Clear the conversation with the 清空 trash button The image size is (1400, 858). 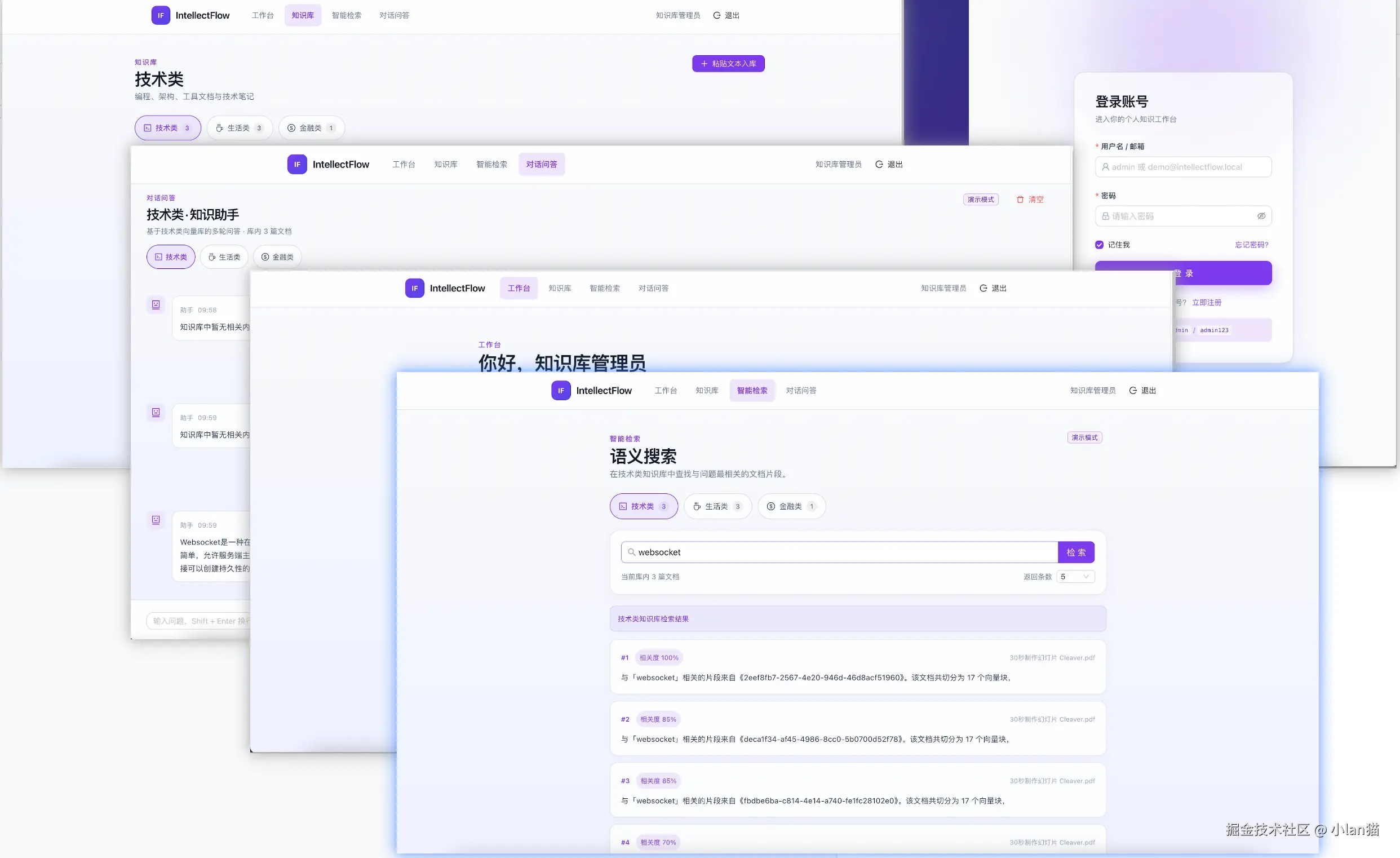point(1030,200)
